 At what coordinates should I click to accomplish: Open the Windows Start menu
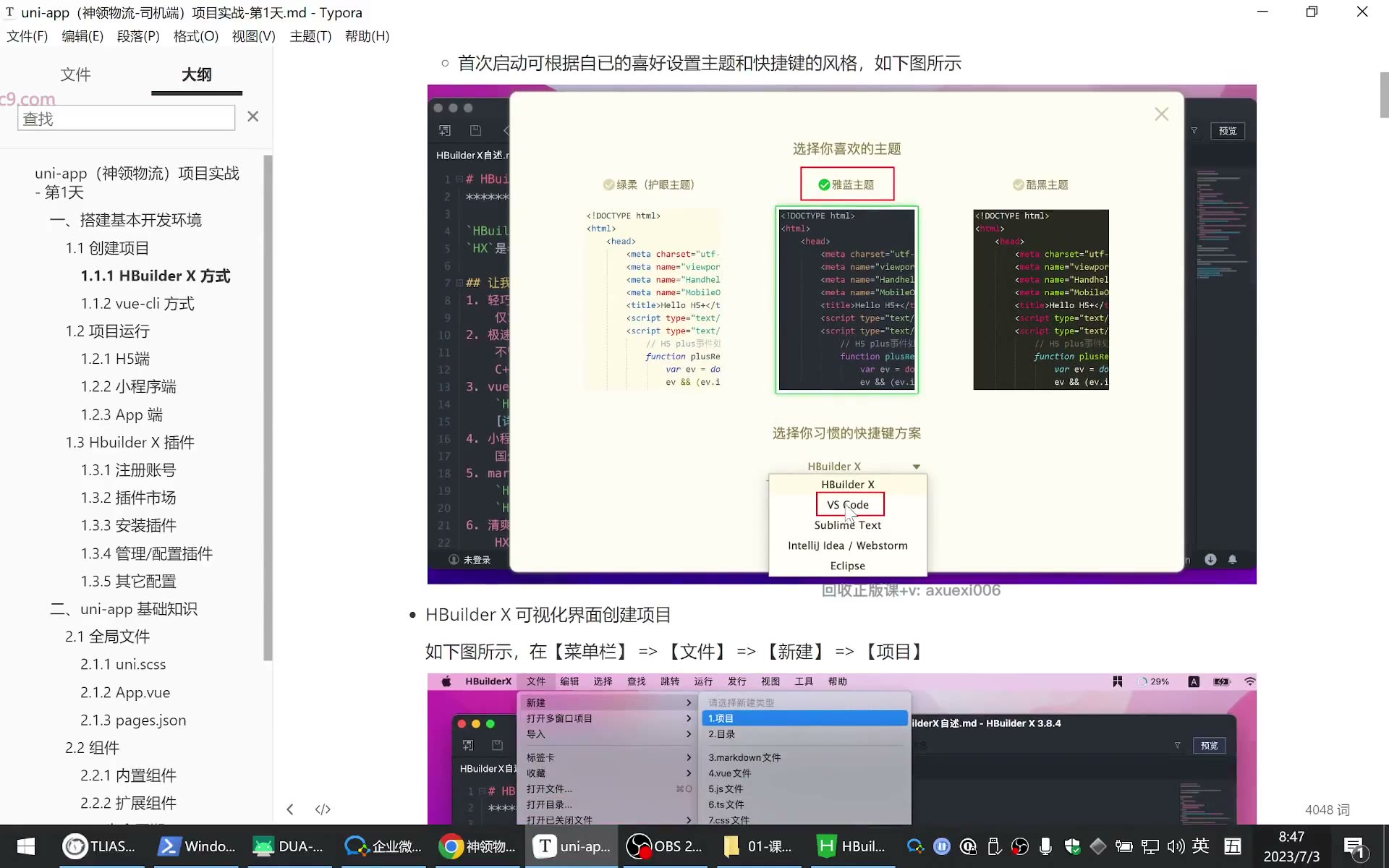click(x=26, y=846)
